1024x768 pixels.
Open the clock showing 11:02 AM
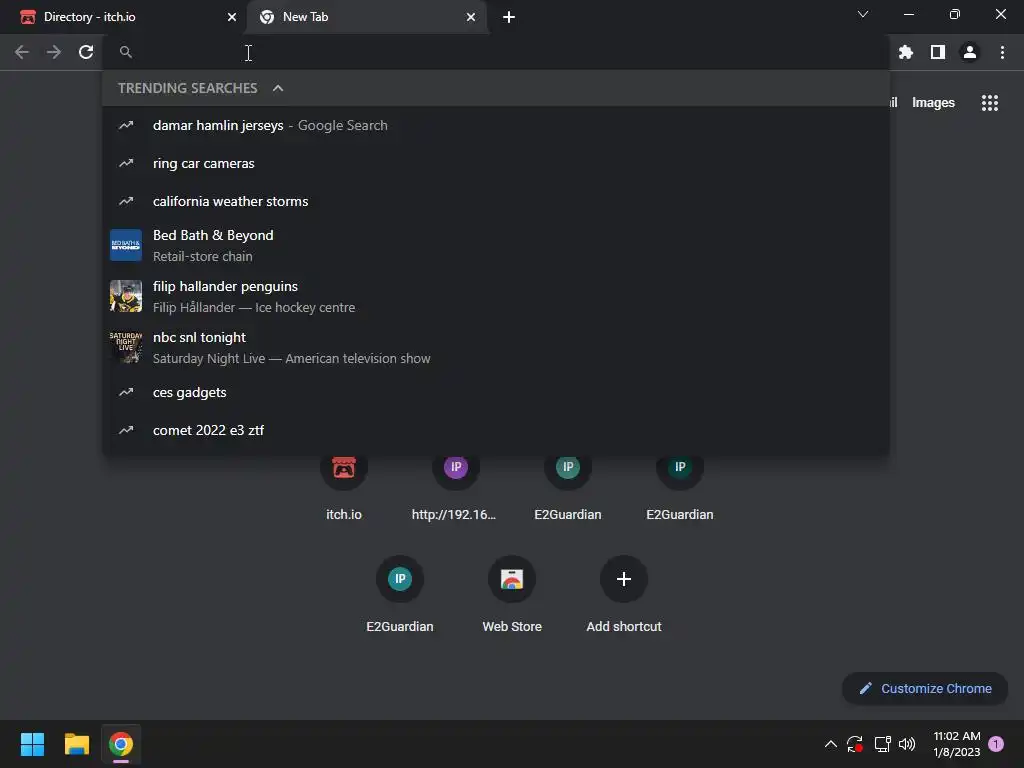(957, 744)
